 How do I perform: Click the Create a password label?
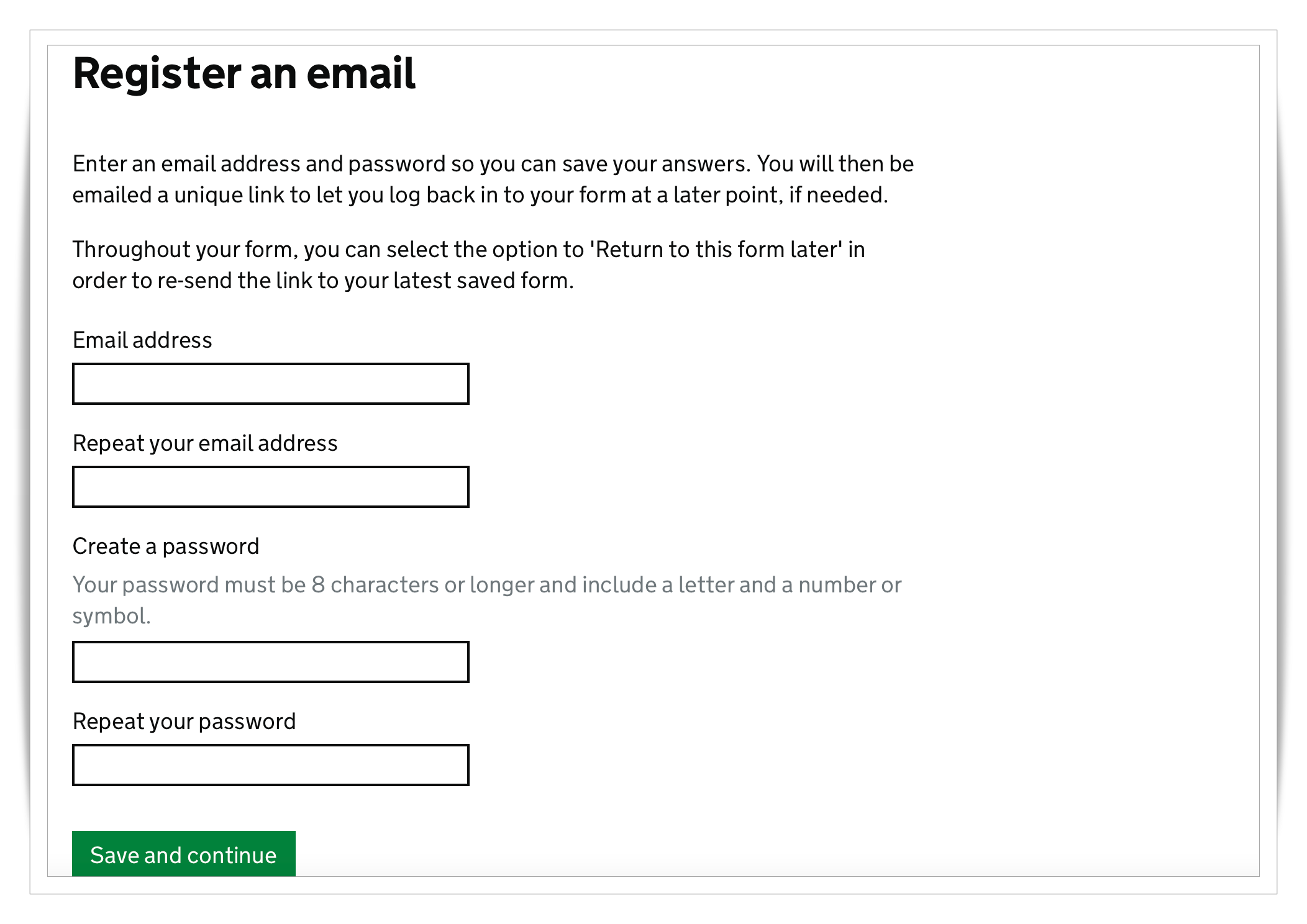[x=166, y=546]
